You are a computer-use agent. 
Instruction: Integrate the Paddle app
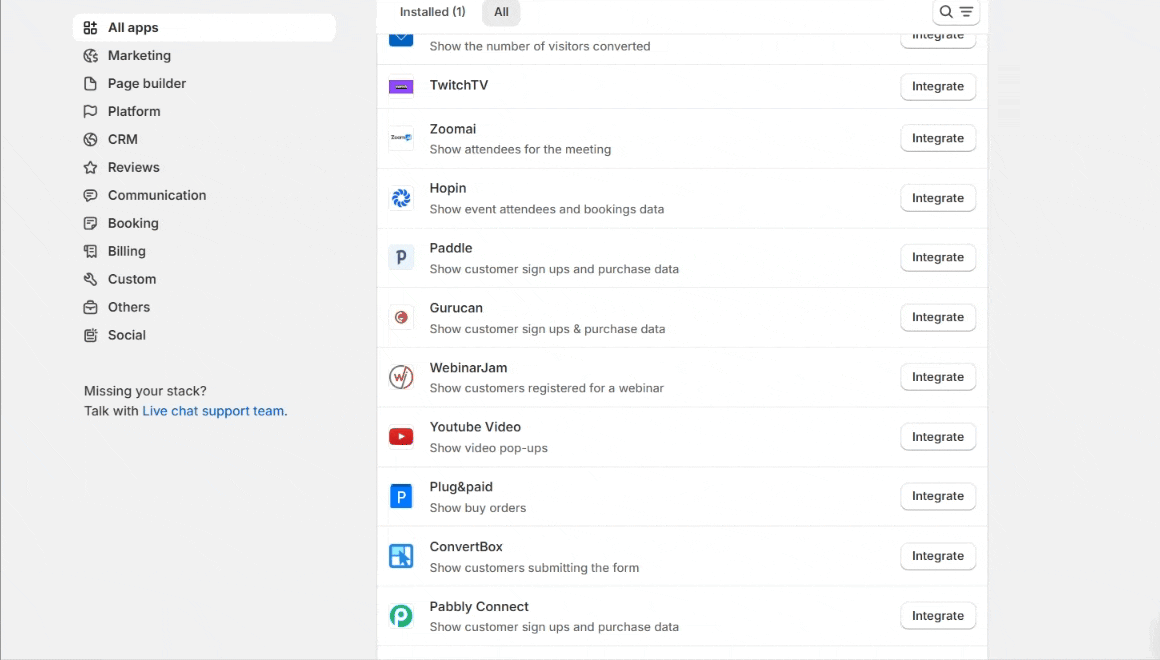(x=937, y=257)
